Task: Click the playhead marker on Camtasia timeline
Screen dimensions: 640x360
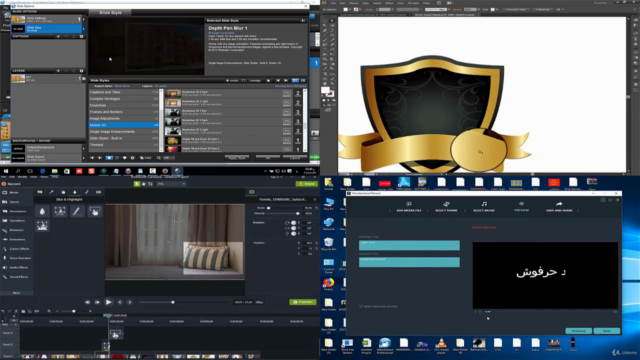Action: point(107,316)
